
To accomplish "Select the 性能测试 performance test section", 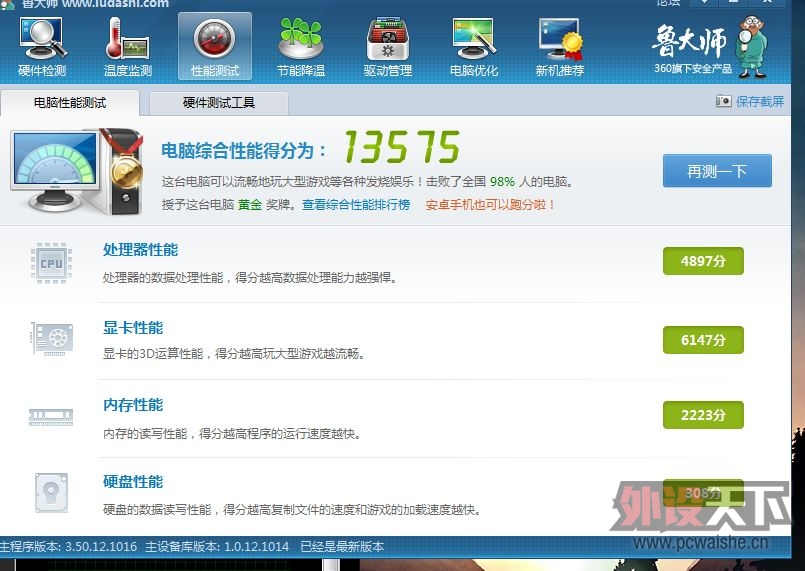I will pos(215,46).
